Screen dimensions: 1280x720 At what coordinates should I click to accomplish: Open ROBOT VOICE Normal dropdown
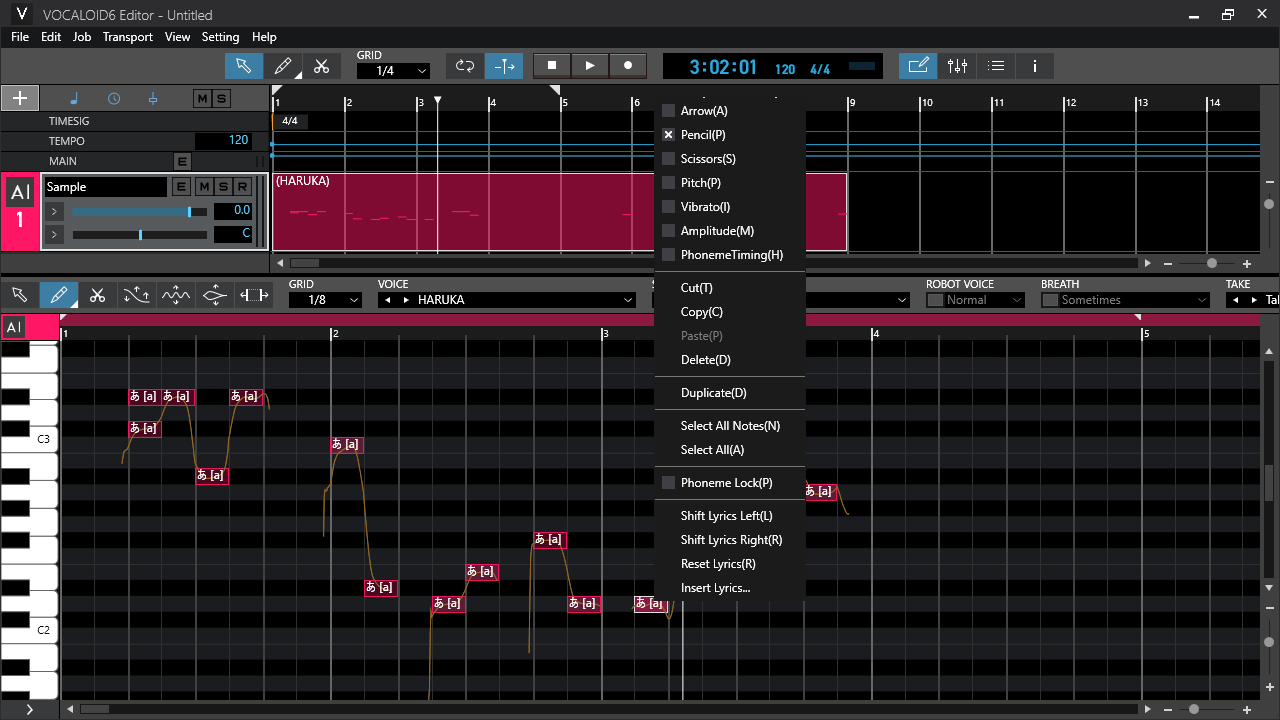pos(975,300)
